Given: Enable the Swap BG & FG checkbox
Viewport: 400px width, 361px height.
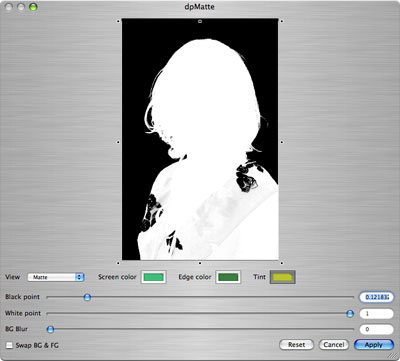Looking at the screenshot, I should (9, 345).
